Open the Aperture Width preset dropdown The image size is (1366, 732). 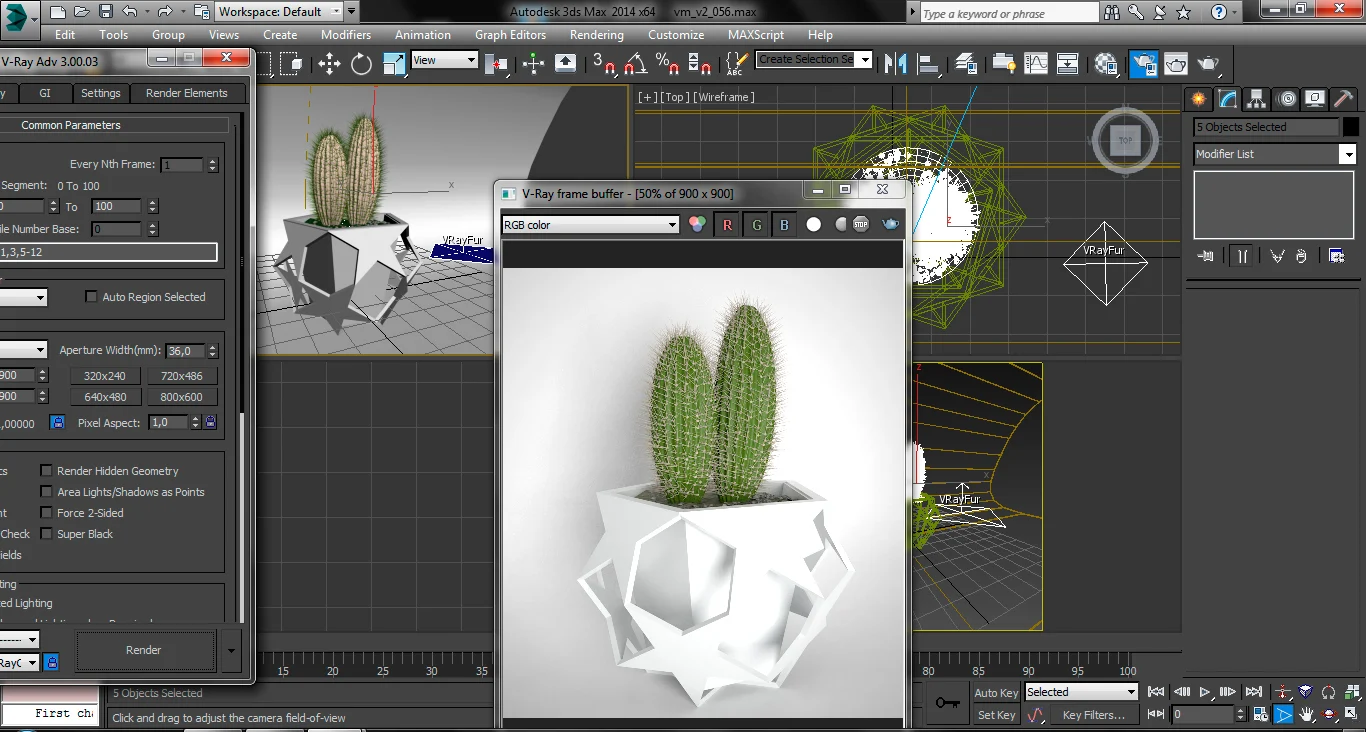point(23,350)
